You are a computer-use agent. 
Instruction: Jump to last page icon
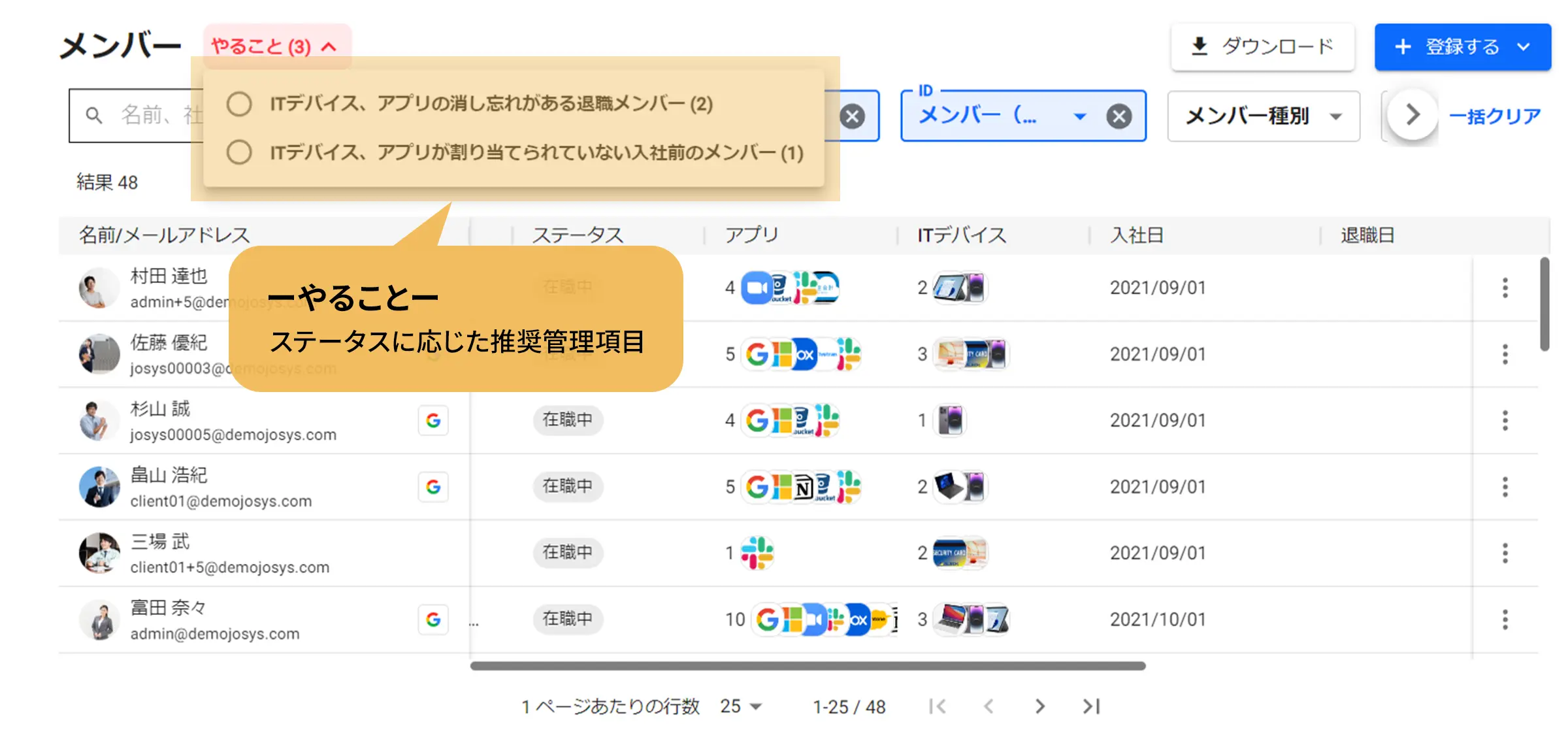click(x=1091, y=706)
